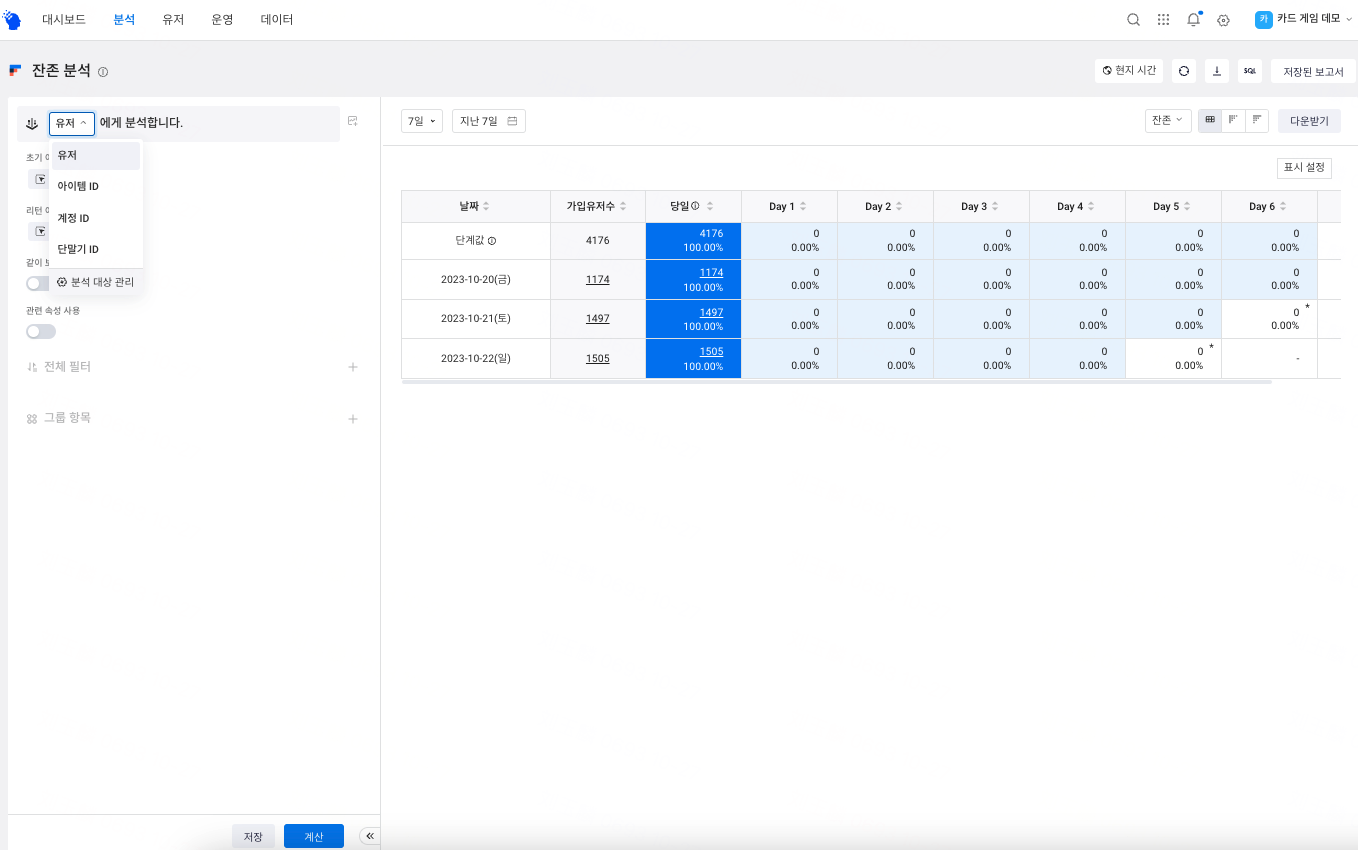The width and height of the screenshot is (1358, 850).
Task: Click the plus icon beside 전체 필터
Action: [x=352, y=367]
